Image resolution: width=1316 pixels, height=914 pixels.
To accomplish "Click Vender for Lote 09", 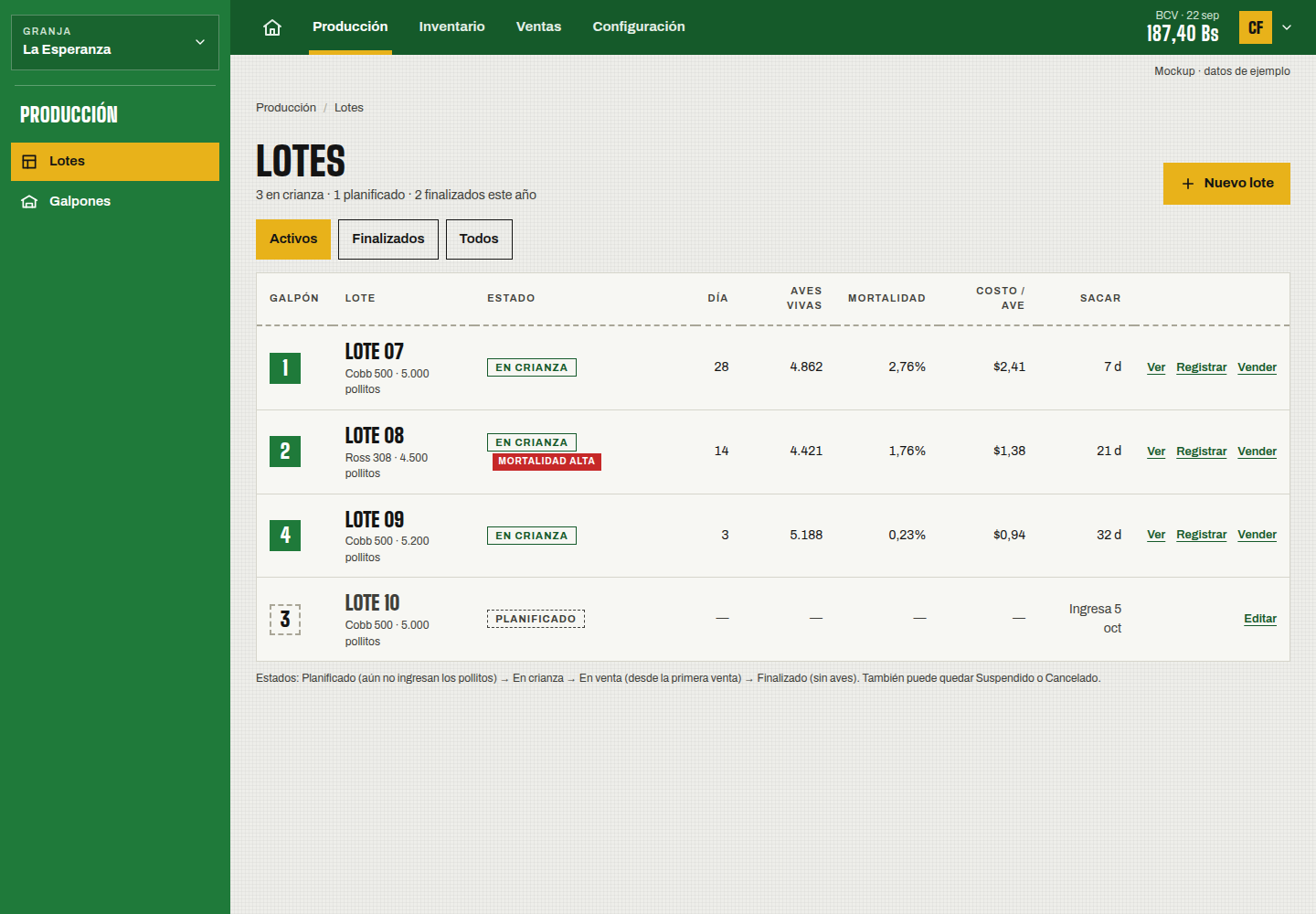I will [x=1257, y=535].
